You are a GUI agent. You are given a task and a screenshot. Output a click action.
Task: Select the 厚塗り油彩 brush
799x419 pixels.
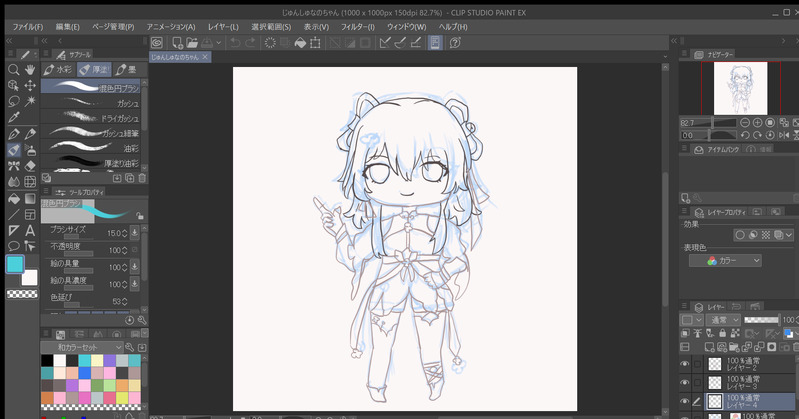point(91,163)
